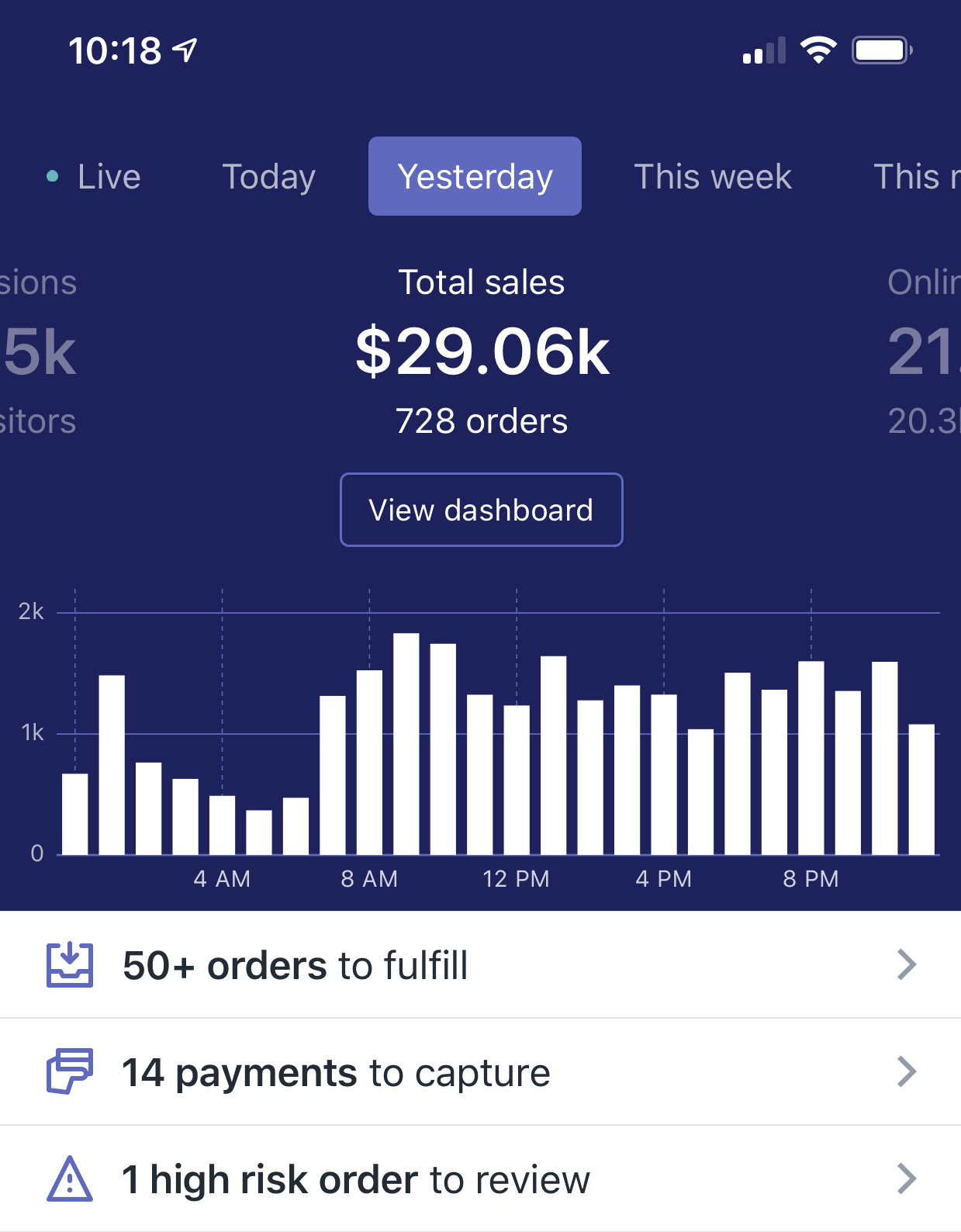Expand the 14 payments to capture chevron
Viewport: 961px width, 1232px height.
pyautogui.click(x=907, y=1071)
